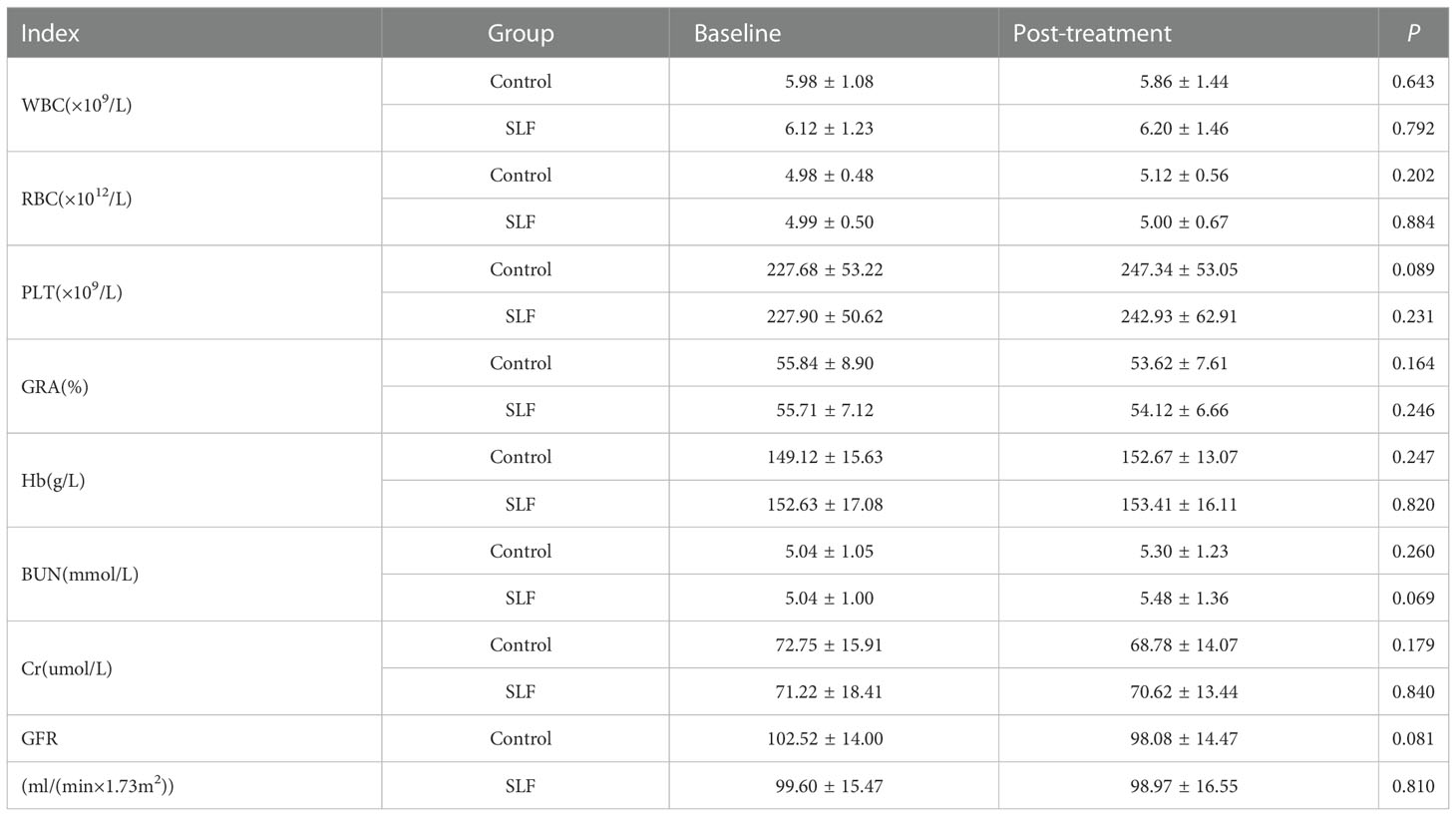This screenshot has width=1456, height=816.
Task: Click P value 0.069
Action: [x=1413, y=599]
